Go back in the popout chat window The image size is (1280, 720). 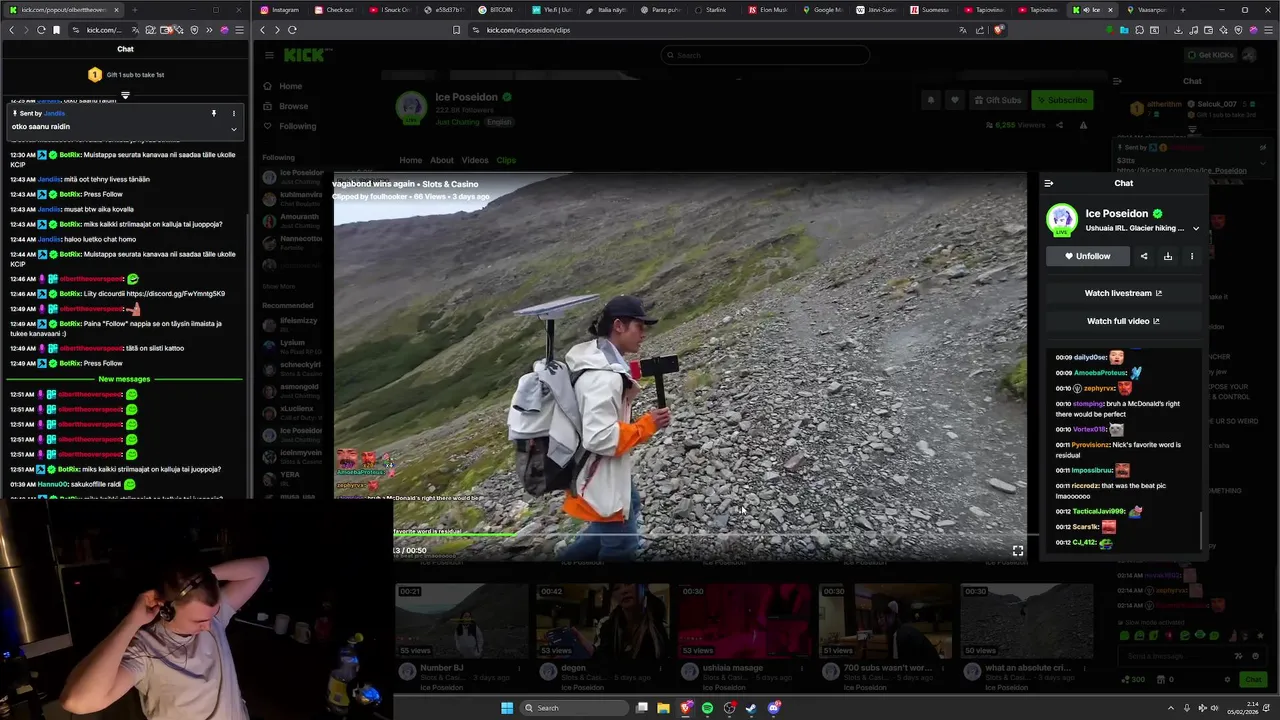12,30
